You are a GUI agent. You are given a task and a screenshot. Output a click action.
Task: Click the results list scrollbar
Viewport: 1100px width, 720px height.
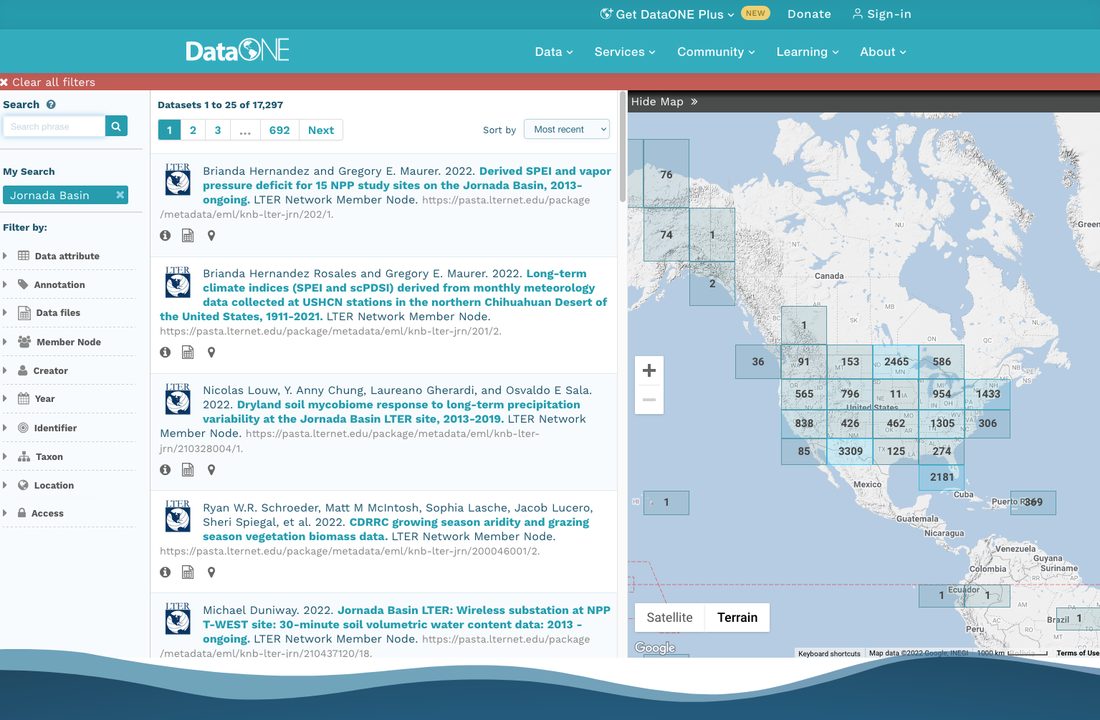point(622,147)
